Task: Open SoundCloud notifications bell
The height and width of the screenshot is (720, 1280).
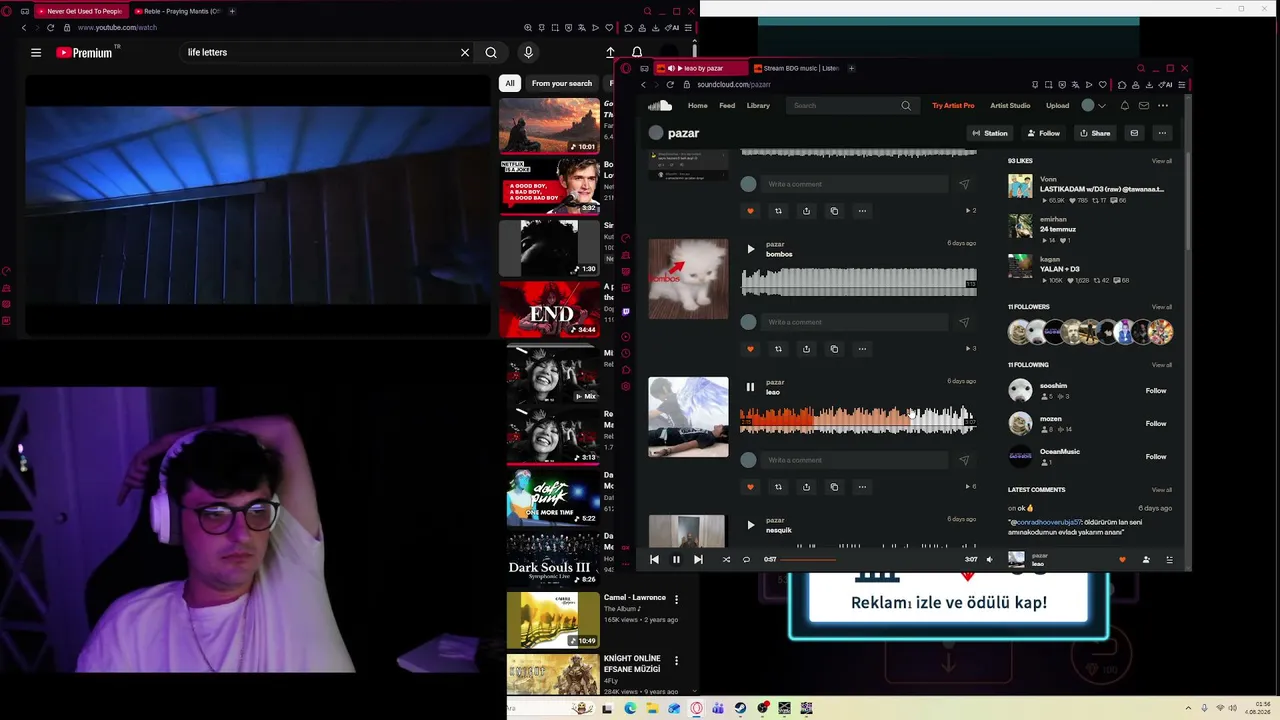Action: pyautogui.click(x=1124, y=105)
